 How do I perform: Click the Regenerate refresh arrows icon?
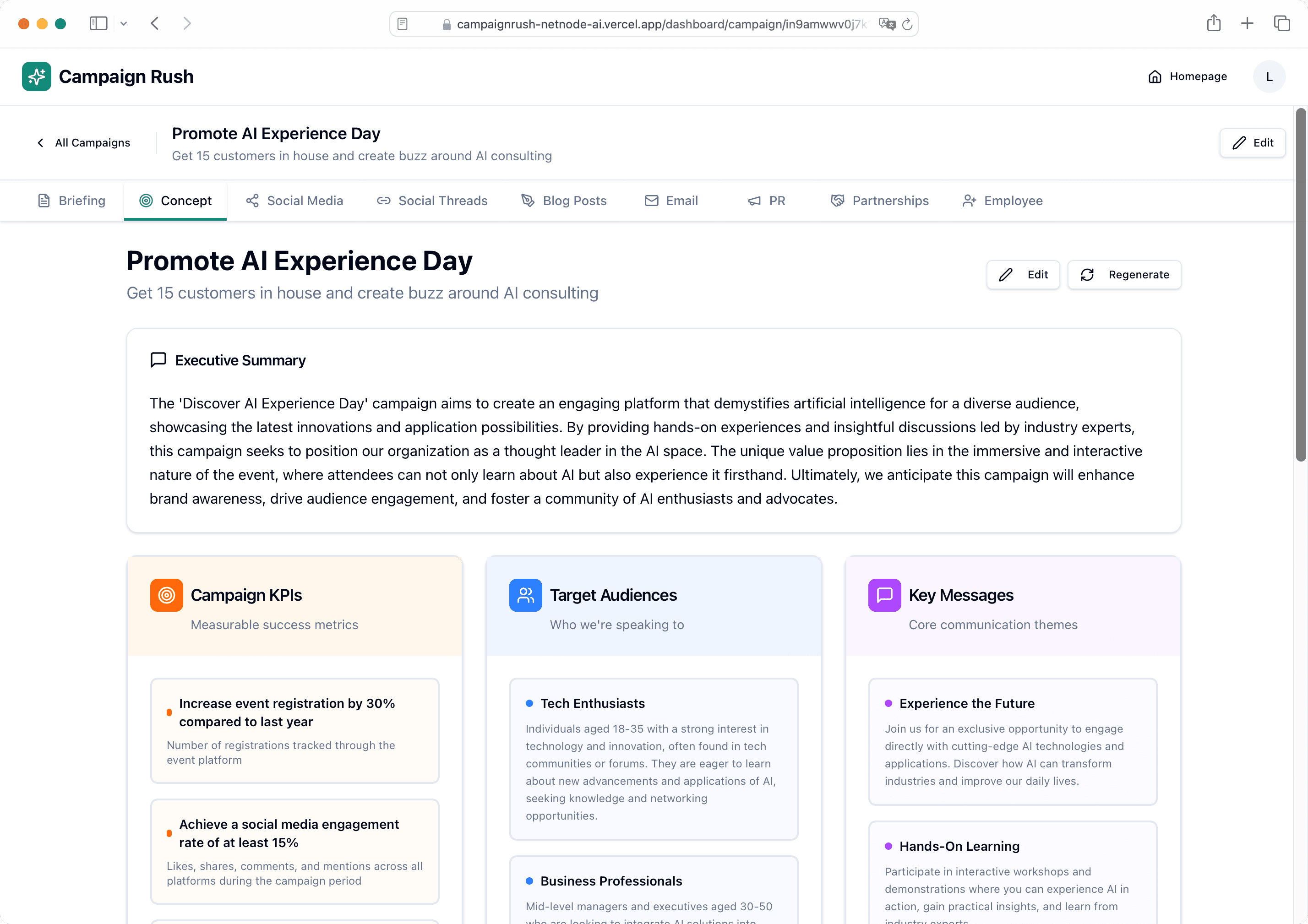click(1087, 275)
